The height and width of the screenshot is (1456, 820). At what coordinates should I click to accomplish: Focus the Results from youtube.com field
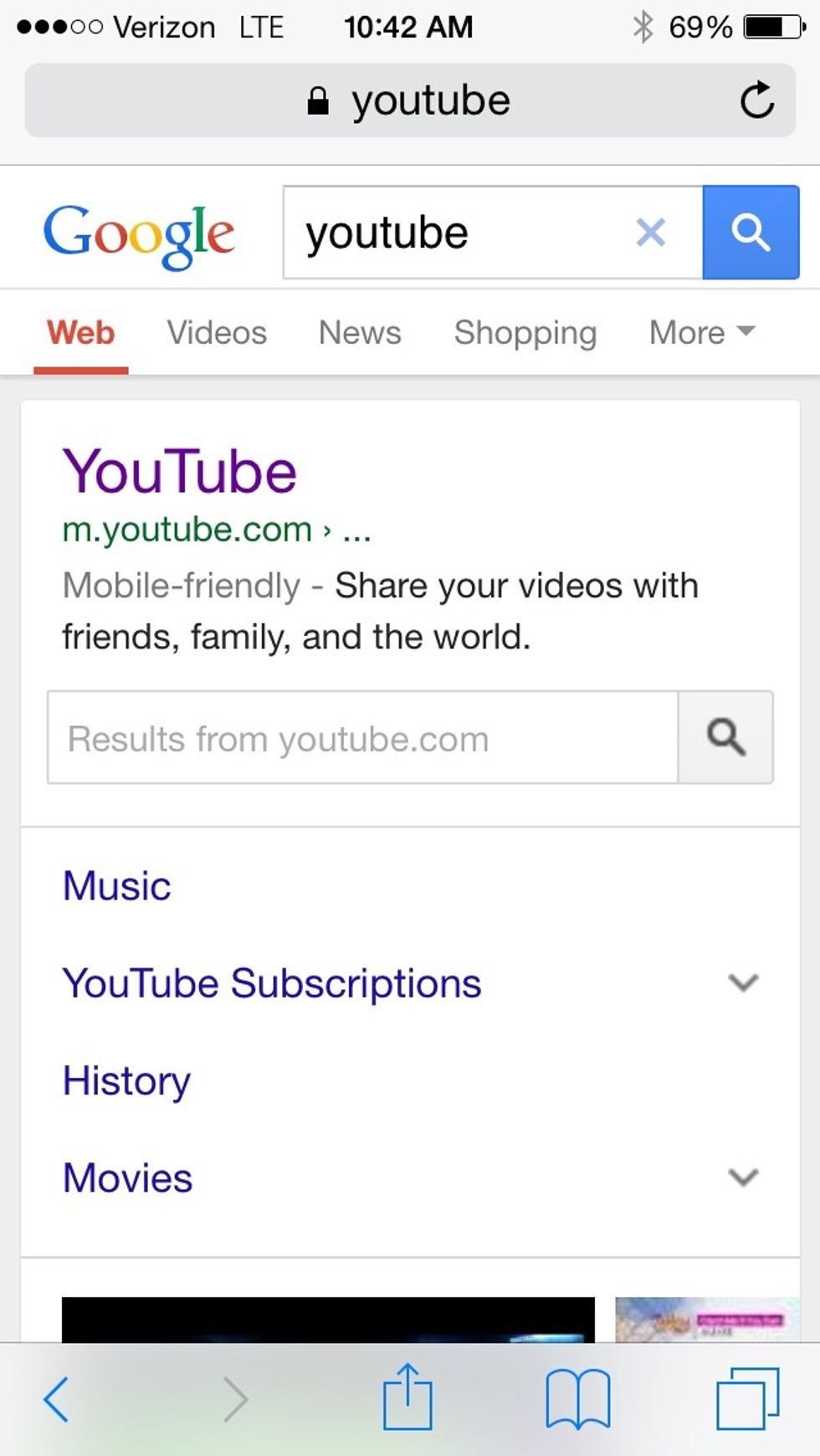[x=361, y=738]
